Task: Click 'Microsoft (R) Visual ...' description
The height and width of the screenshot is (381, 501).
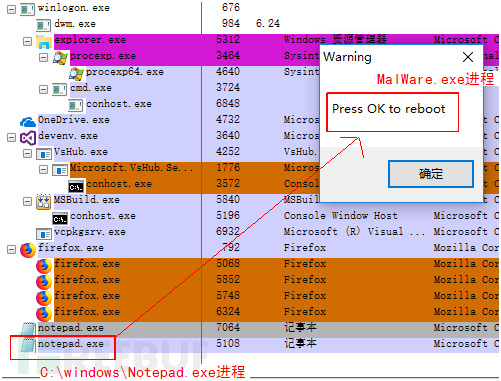Action: pos(355,232)
